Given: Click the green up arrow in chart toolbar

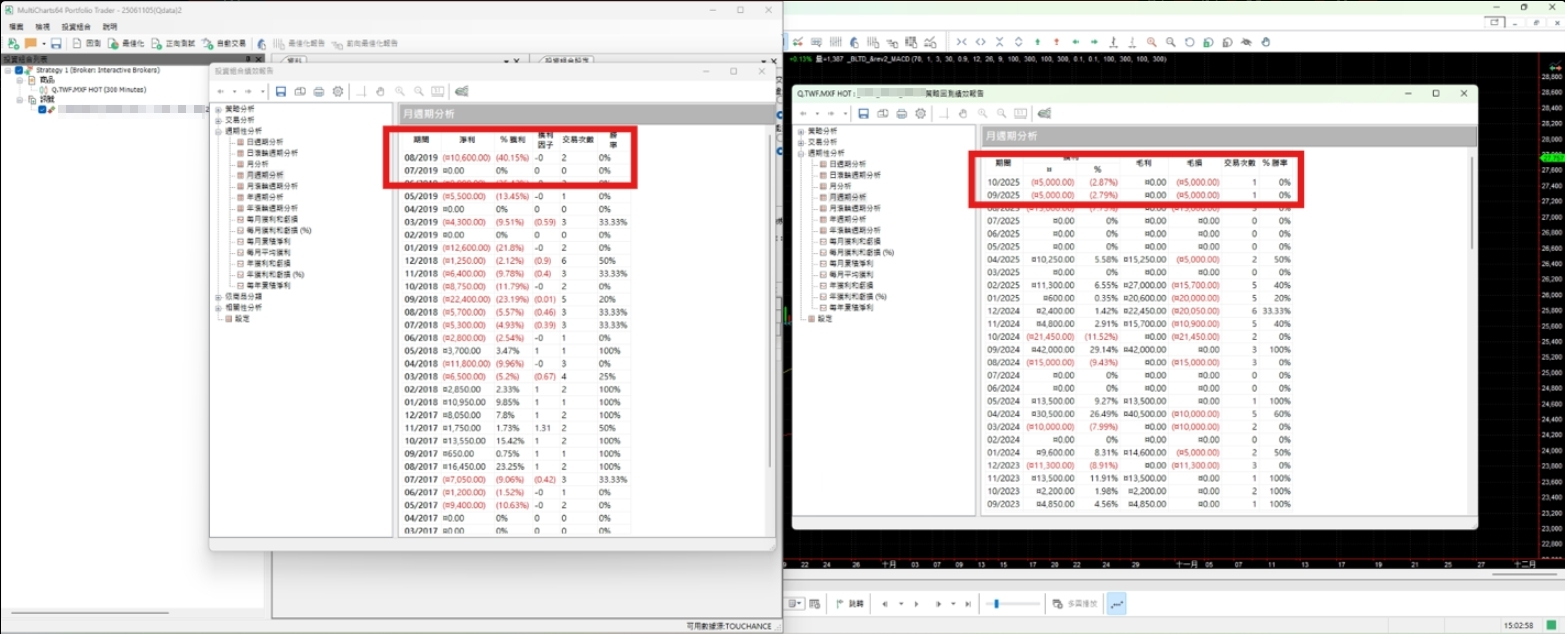Looking at the screenshot, I should (1037, 42).
